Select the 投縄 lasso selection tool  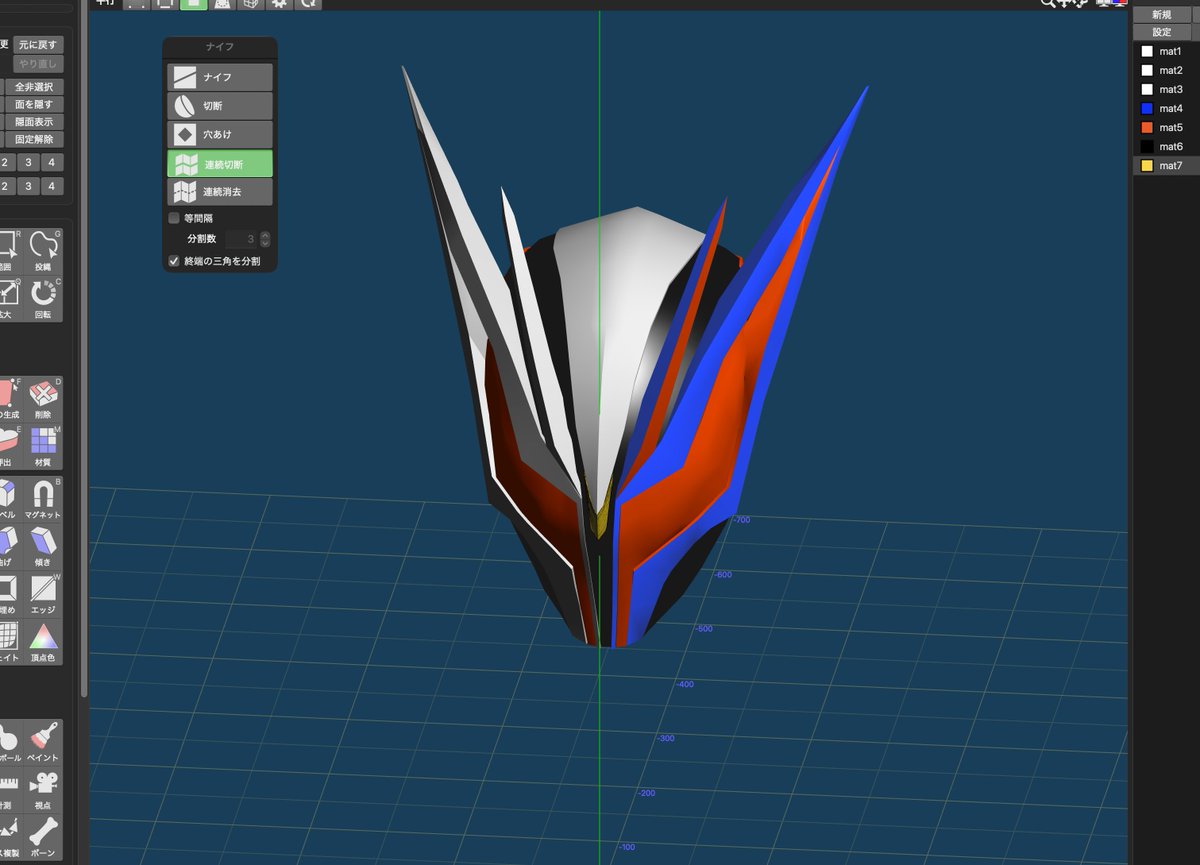point(43,251)
